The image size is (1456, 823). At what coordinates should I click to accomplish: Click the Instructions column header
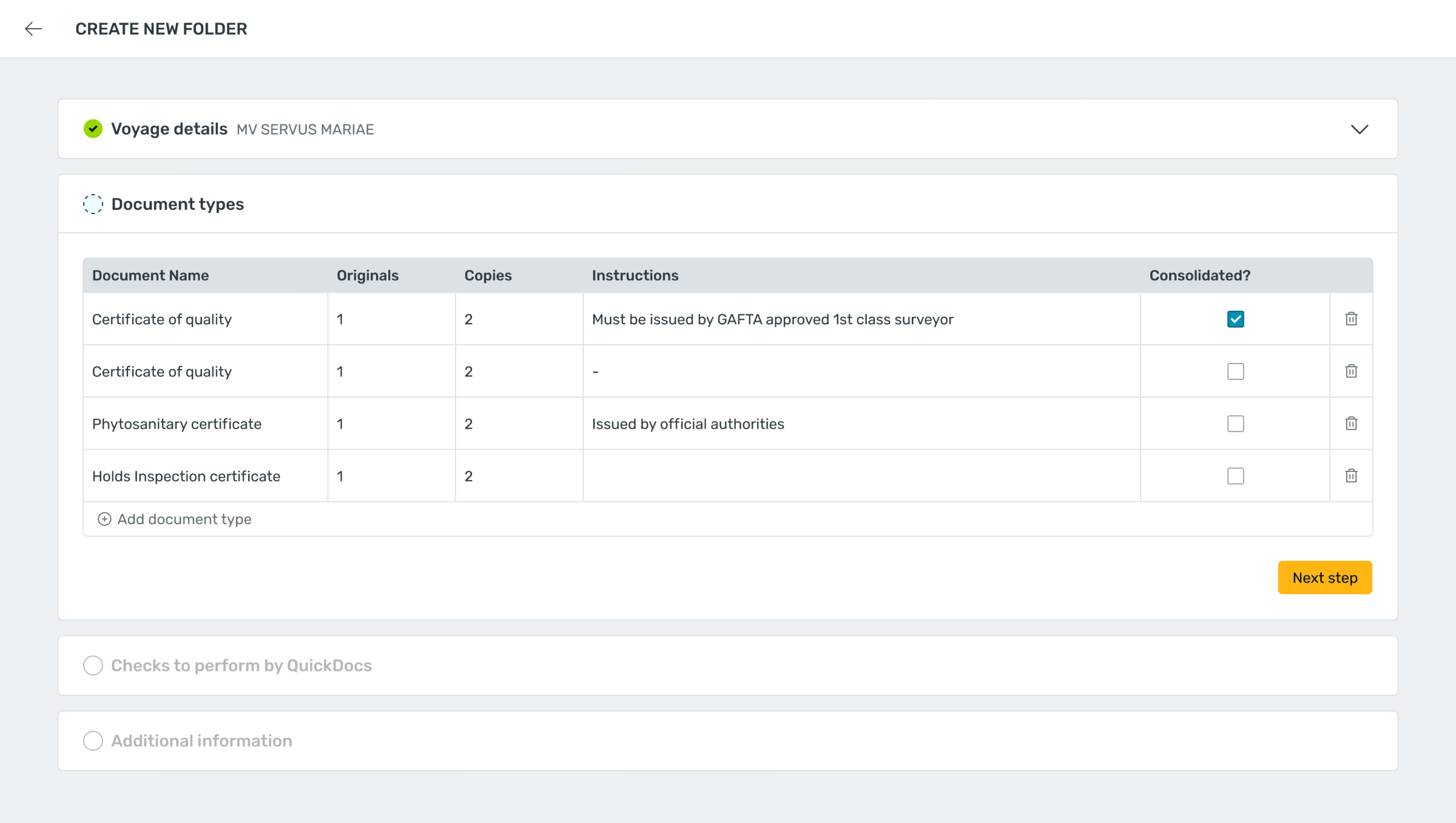635,276
